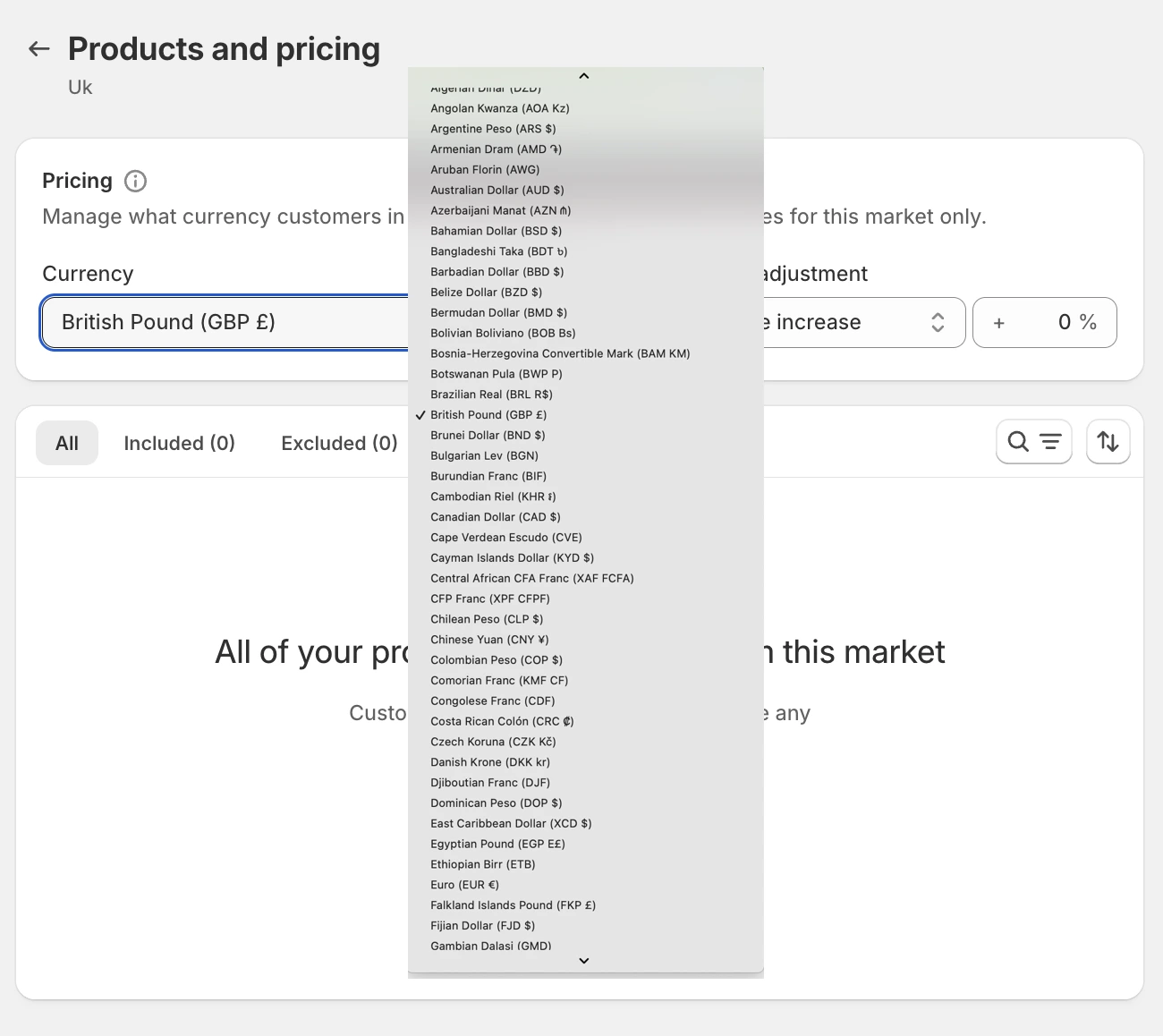The height and width of the screenshot is (1036, 1163).
Task: Click the percentage adjustment input field
Action: [1044, 323]
